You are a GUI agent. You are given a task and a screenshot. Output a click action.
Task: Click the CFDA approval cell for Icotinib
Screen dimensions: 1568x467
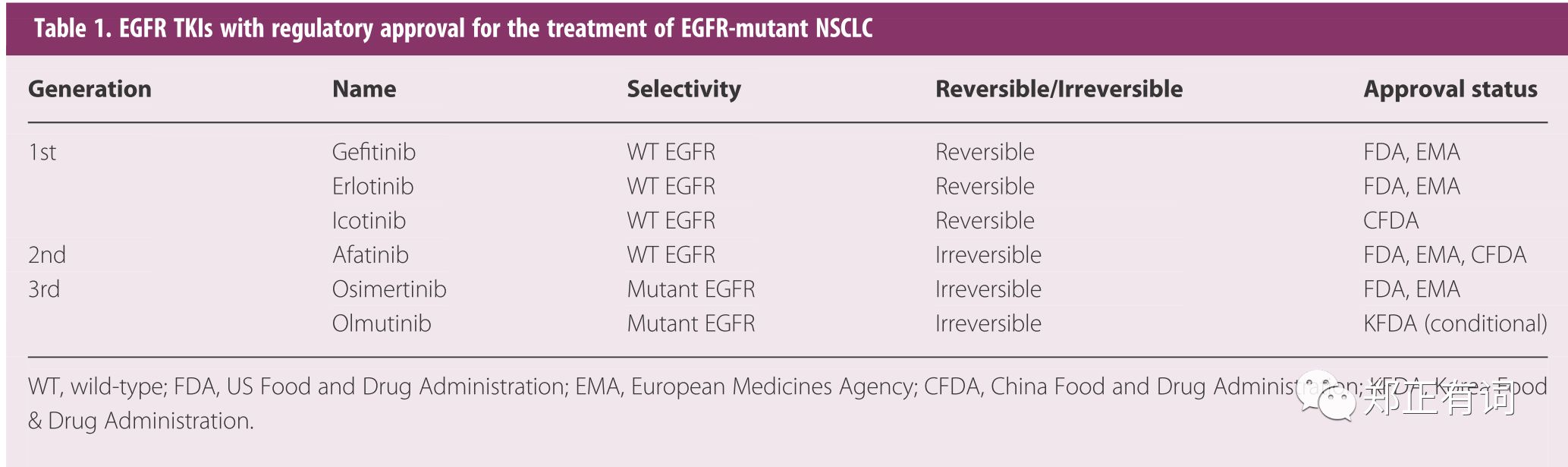[x=1390, y=220]
